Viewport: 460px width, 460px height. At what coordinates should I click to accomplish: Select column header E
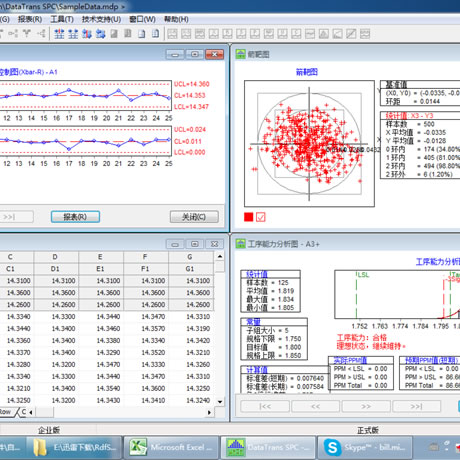100,257
